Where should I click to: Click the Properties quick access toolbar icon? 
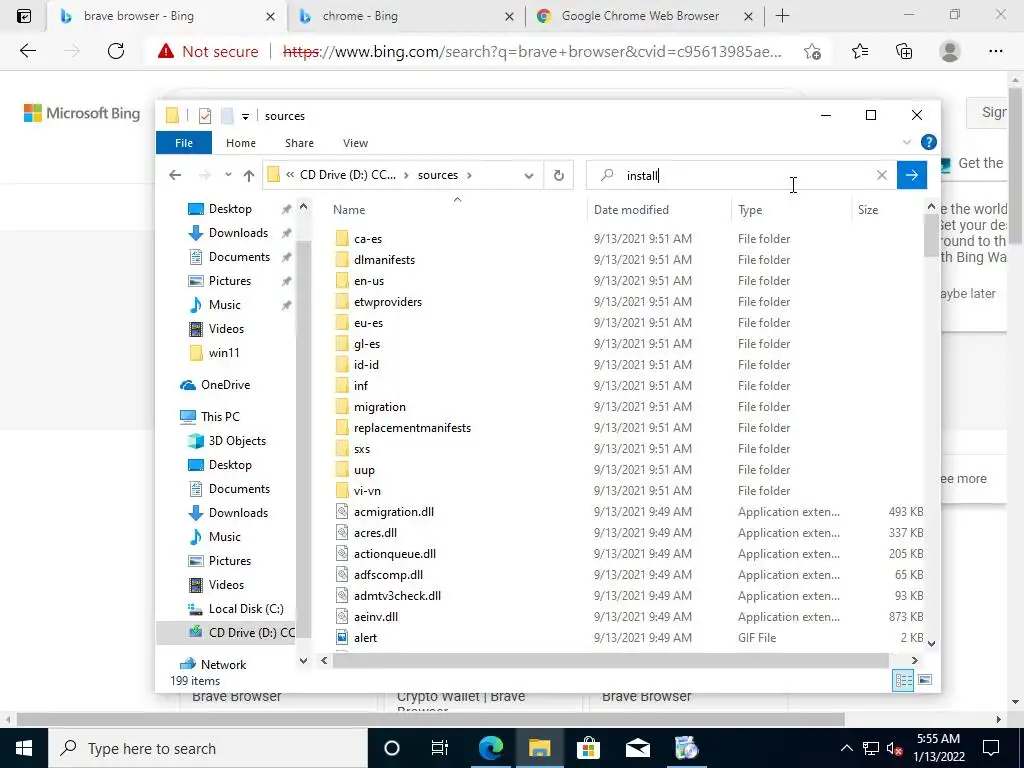pyautogui.click(x=205, y=116)
